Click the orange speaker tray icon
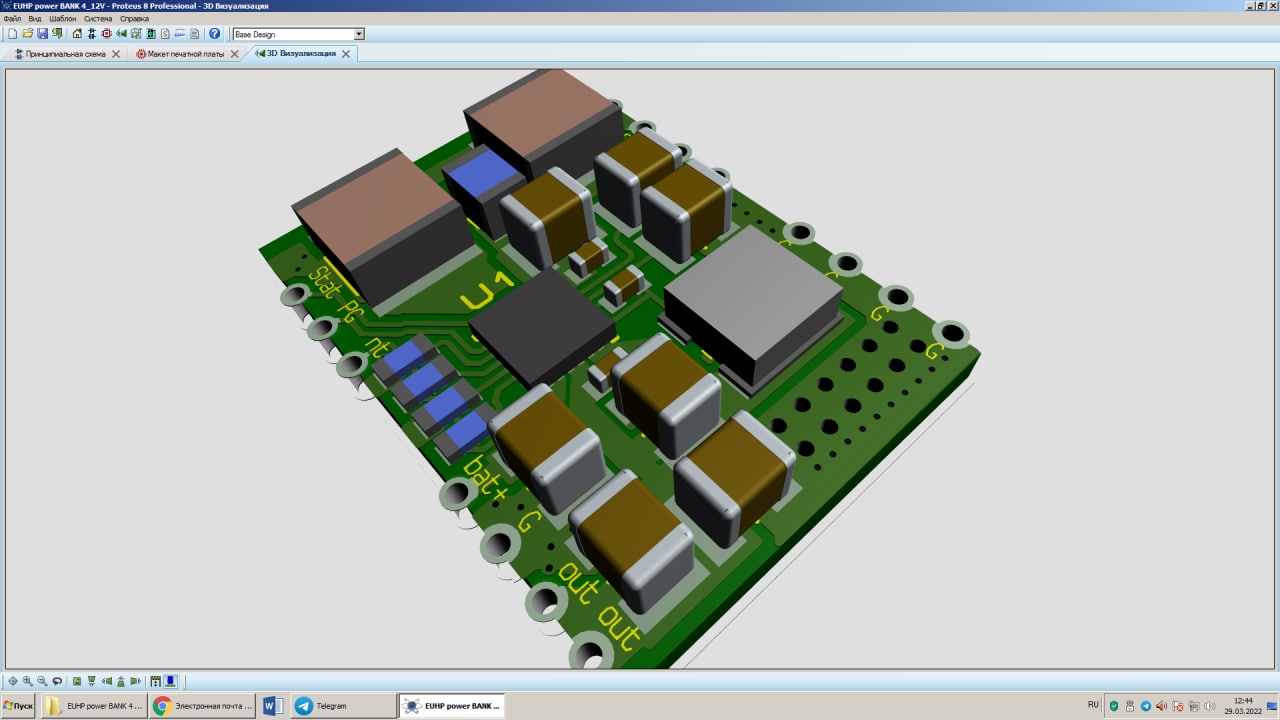The width and height of the screenshot is (1280, 720). click(x=1162, y=706)
